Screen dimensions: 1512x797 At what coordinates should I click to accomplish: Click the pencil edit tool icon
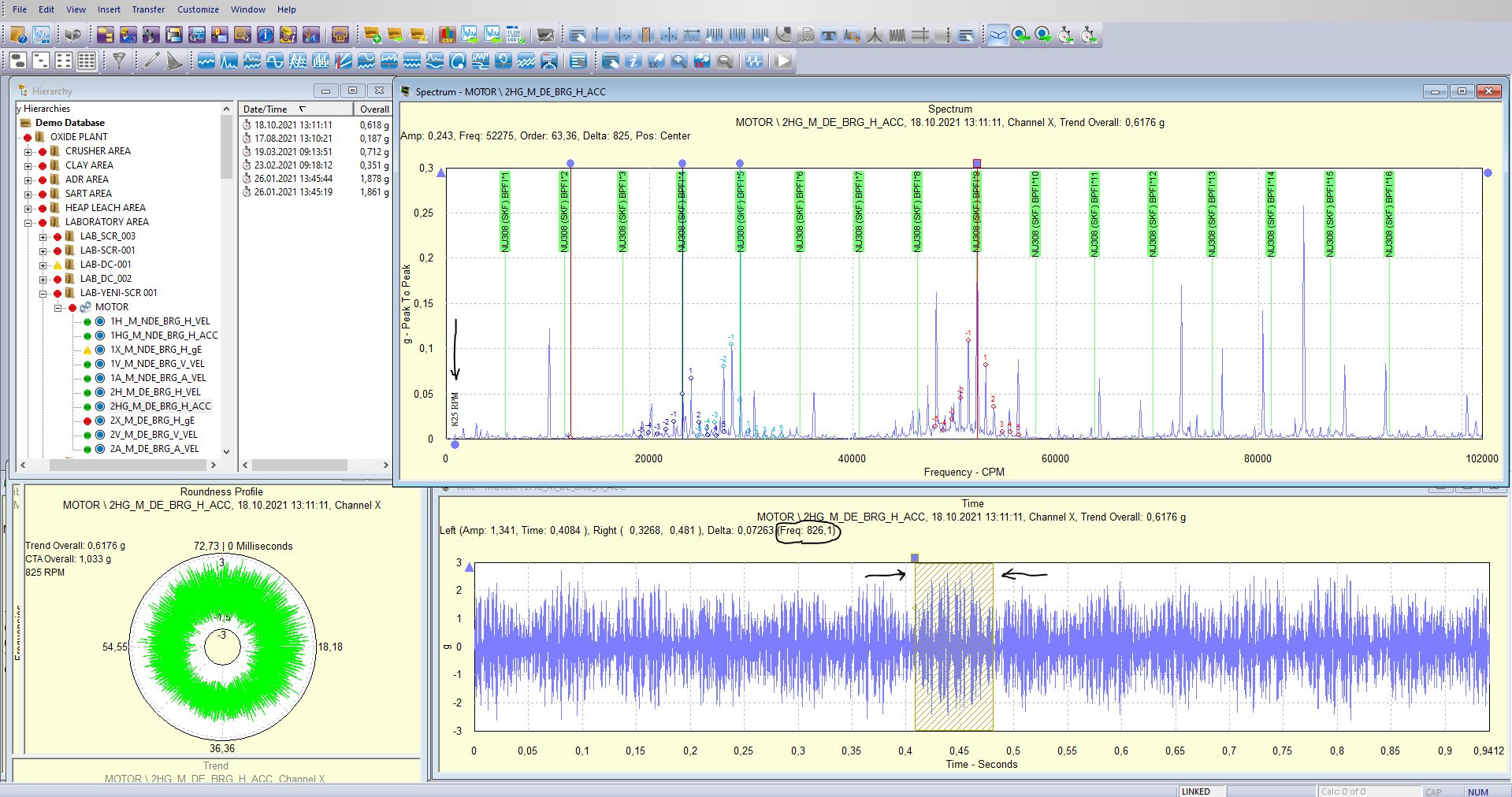pyautogui.click(x=150, y=61)
